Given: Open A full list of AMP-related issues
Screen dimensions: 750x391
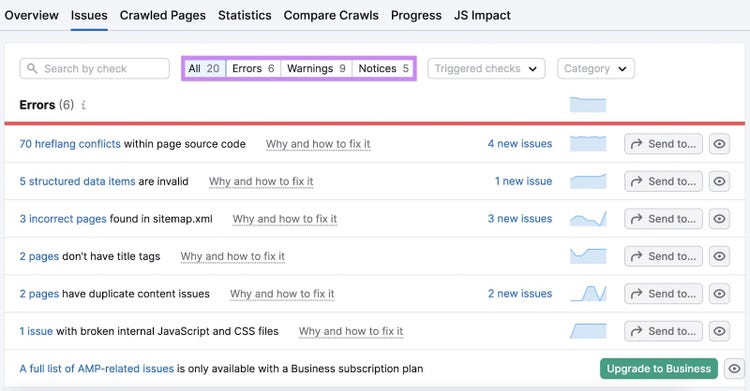Looking at the screenshot, I should point(97,369).
